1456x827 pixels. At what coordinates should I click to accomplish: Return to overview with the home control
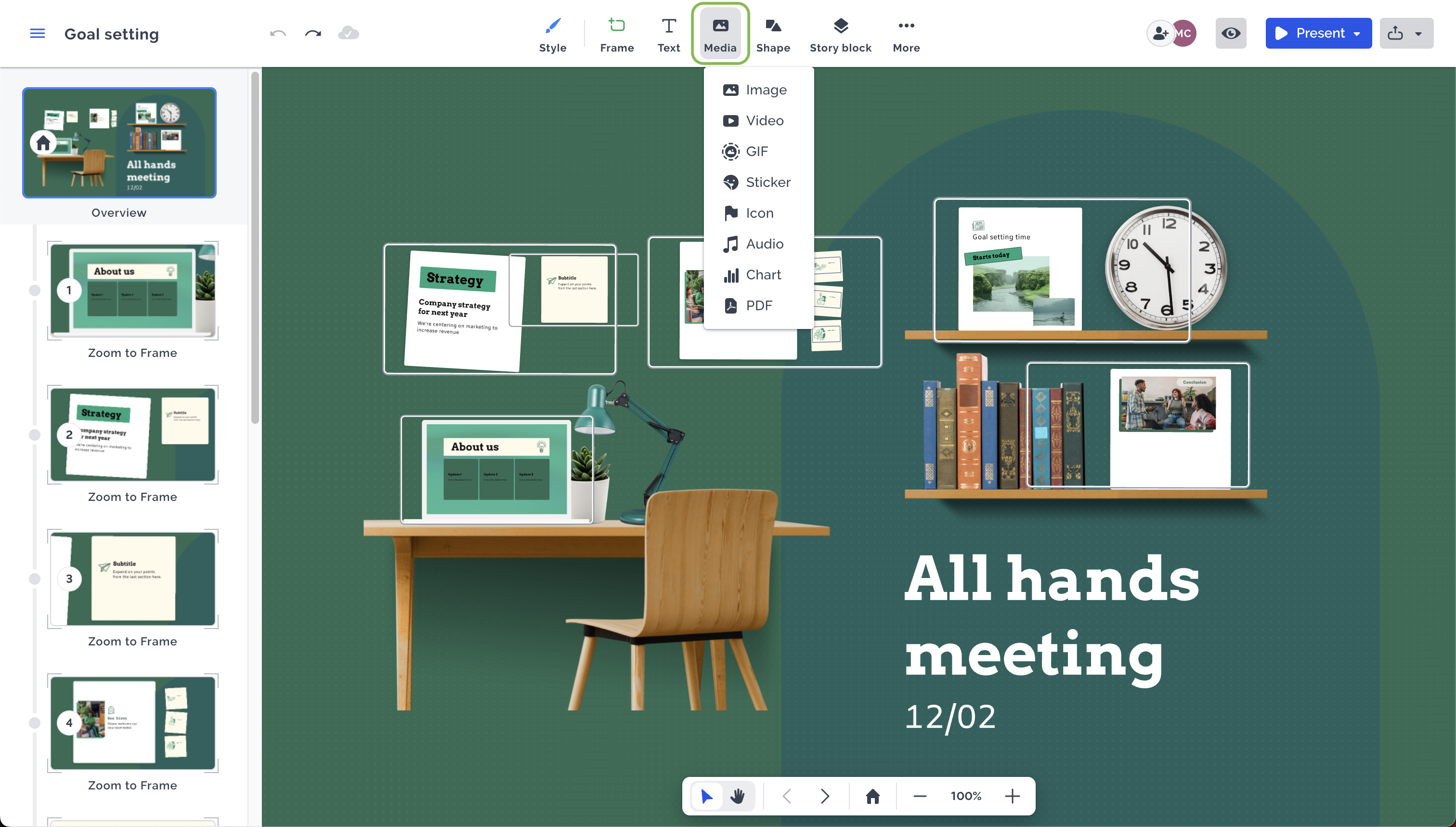tap(872, 796)
